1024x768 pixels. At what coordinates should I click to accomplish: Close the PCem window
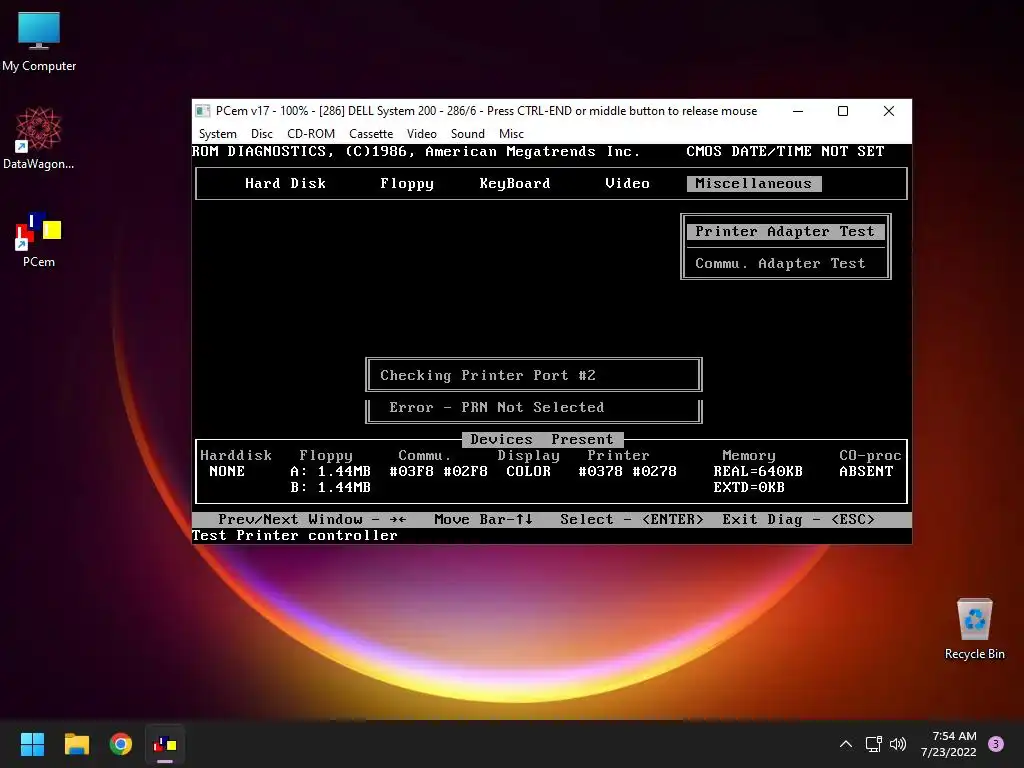point(889,111)
